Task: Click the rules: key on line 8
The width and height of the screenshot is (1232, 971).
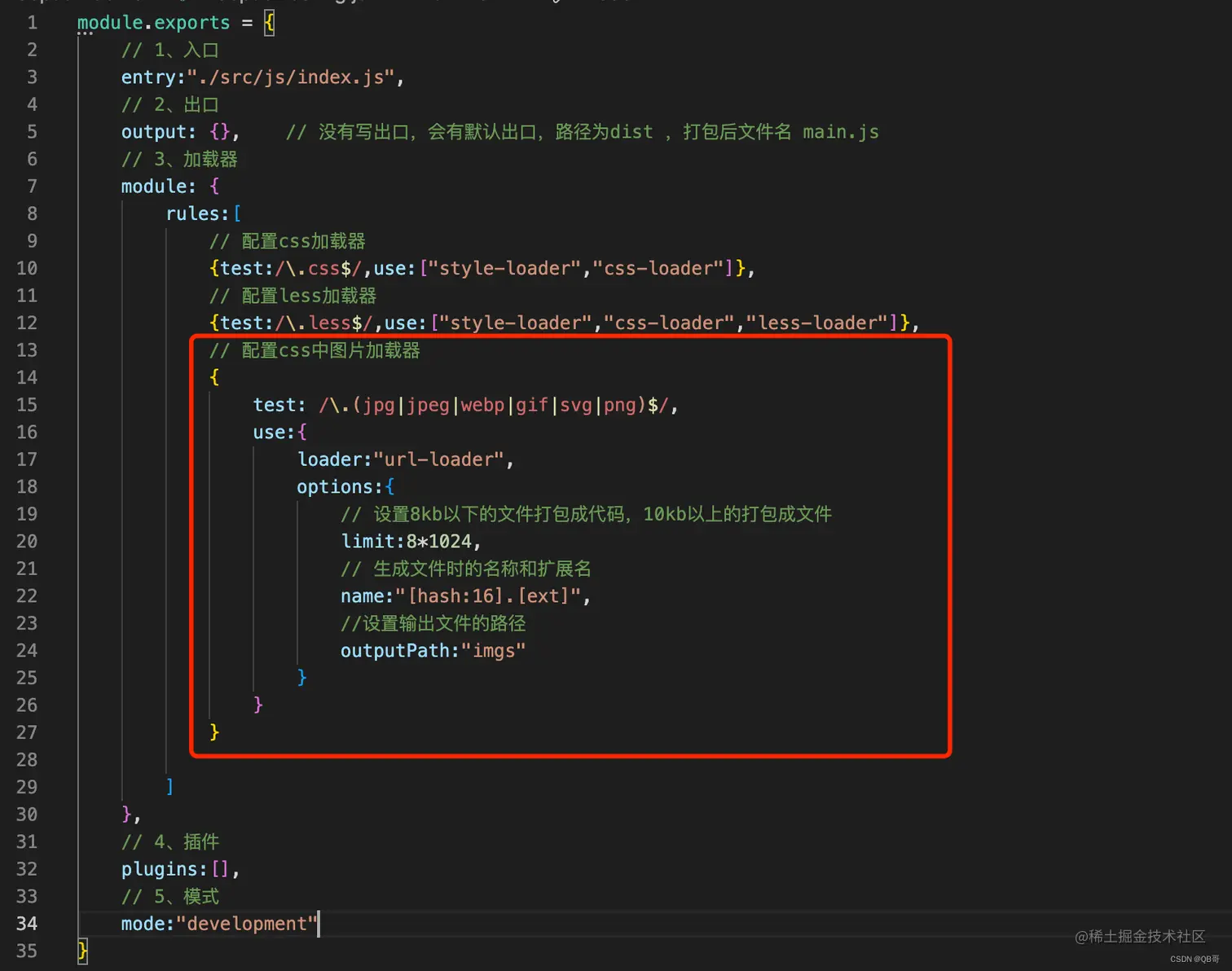Action: click(197, 213)
